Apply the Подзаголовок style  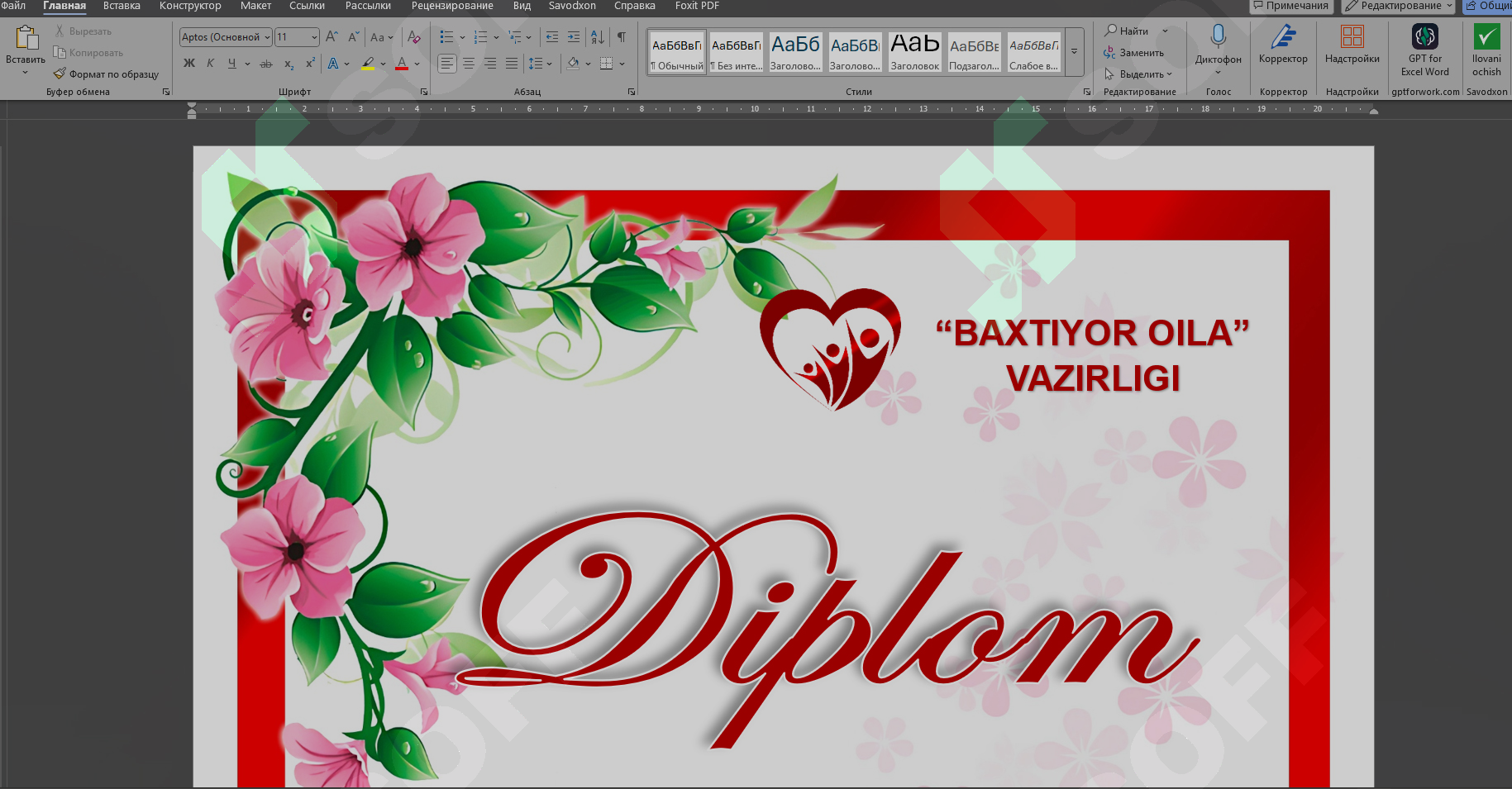975,52
